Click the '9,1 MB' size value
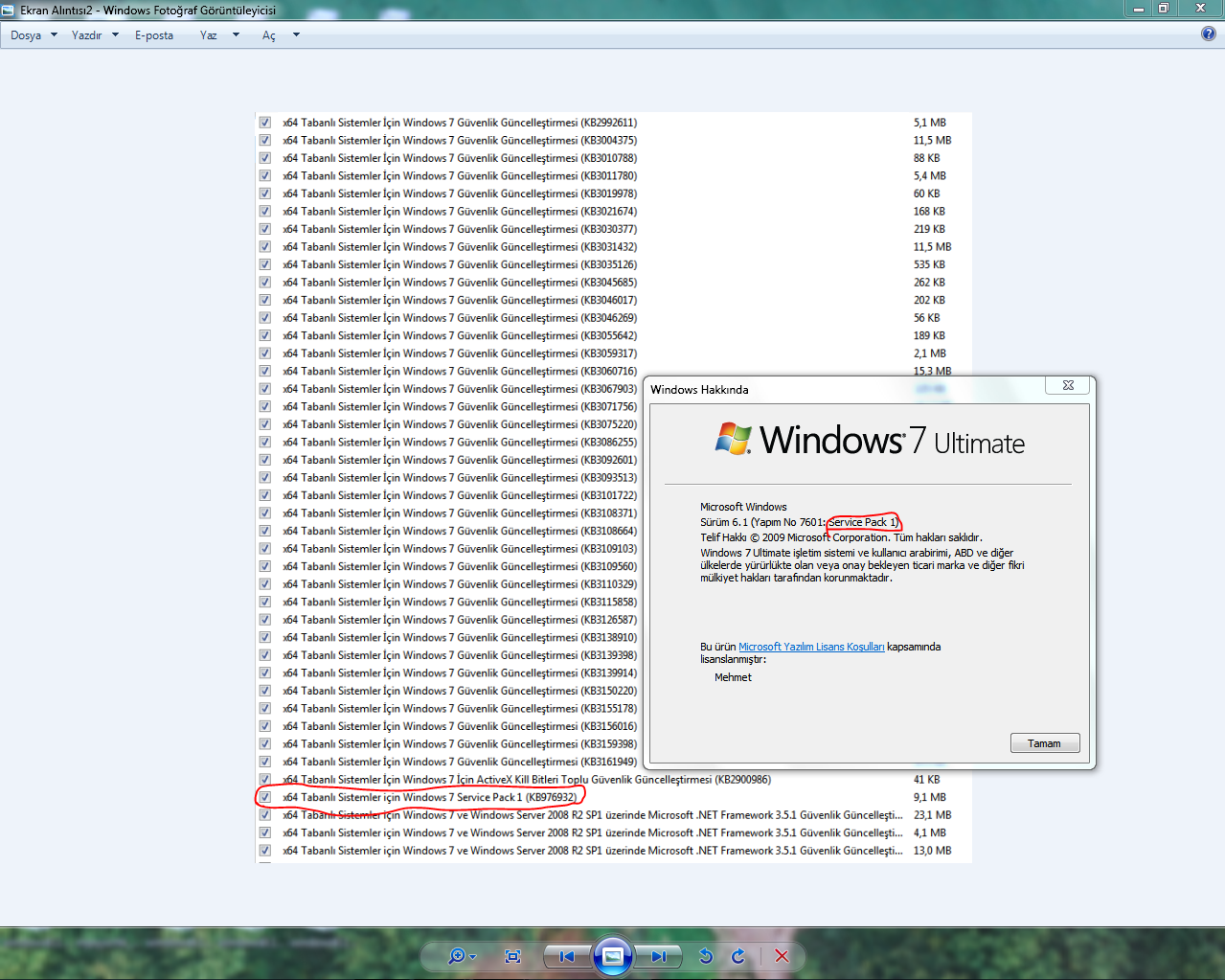This screenshot has height=980, width=1225. 930,797
